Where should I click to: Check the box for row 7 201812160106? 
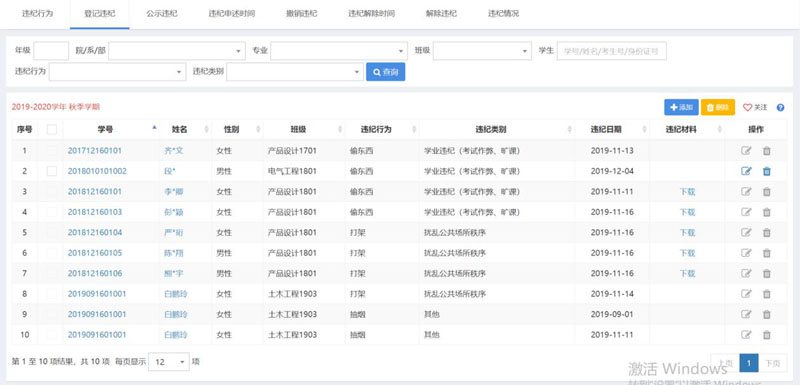tap(52, 273)
